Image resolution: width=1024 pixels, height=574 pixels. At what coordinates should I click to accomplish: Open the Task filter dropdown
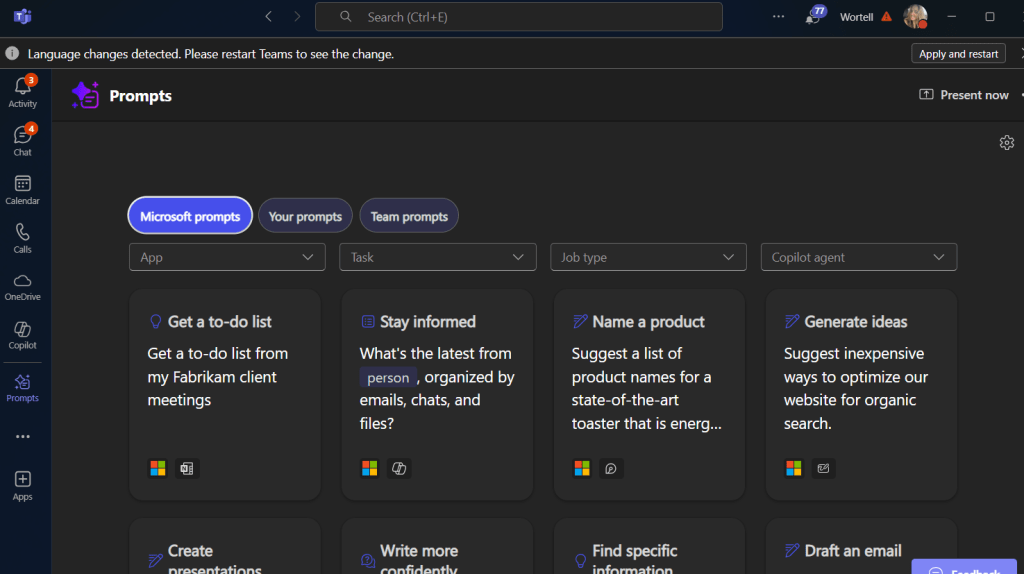(437, 257)
